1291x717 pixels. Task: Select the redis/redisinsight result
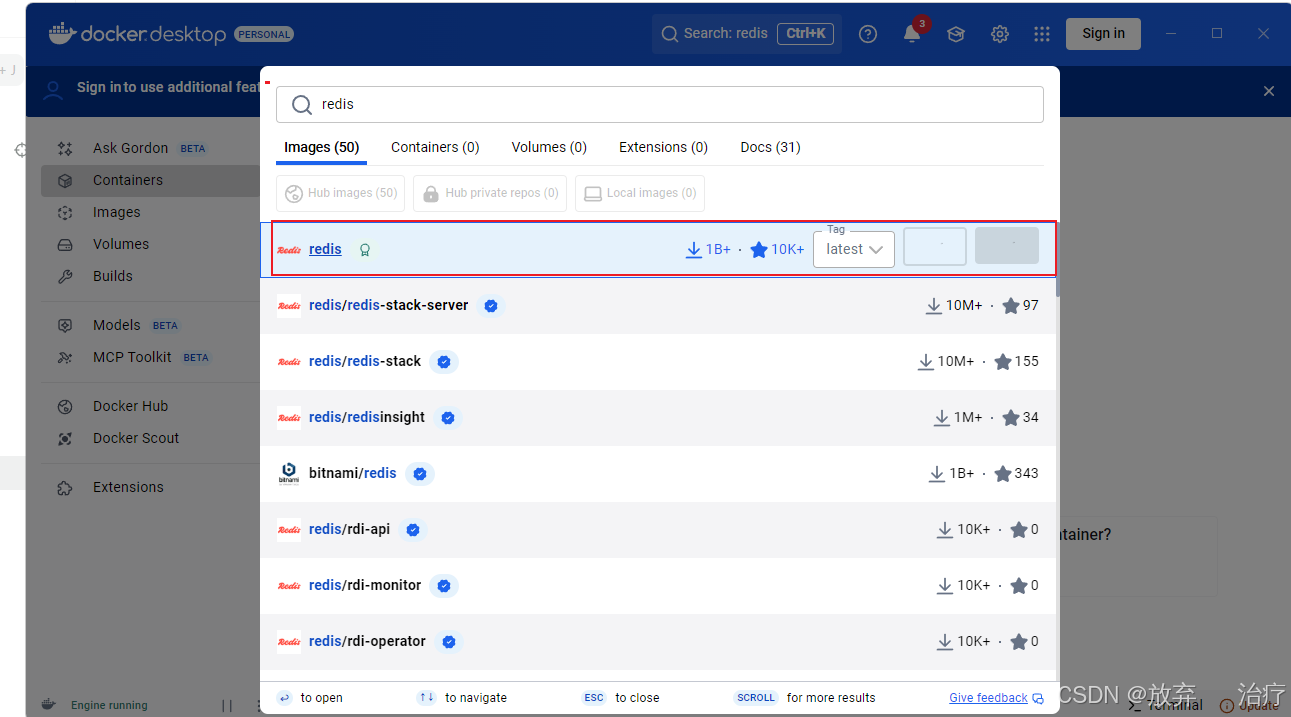point(658,417)
